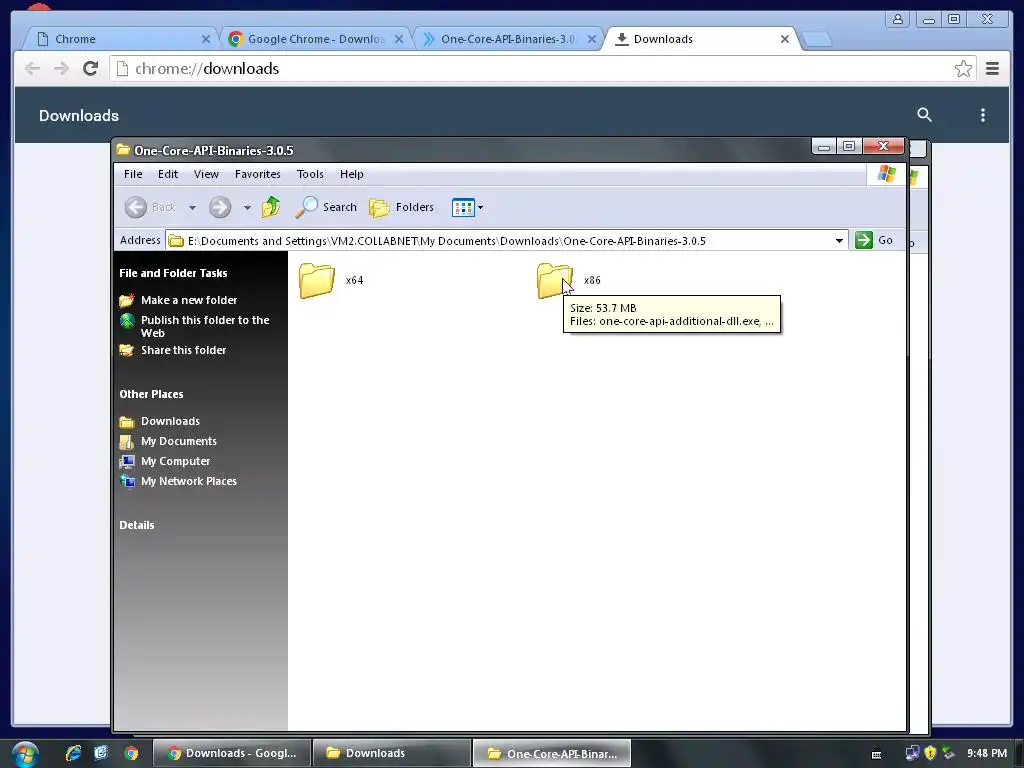Switch to the Google Chrome - Download tab
This screenshot has width=1024, height=768.
pos(316,39)
